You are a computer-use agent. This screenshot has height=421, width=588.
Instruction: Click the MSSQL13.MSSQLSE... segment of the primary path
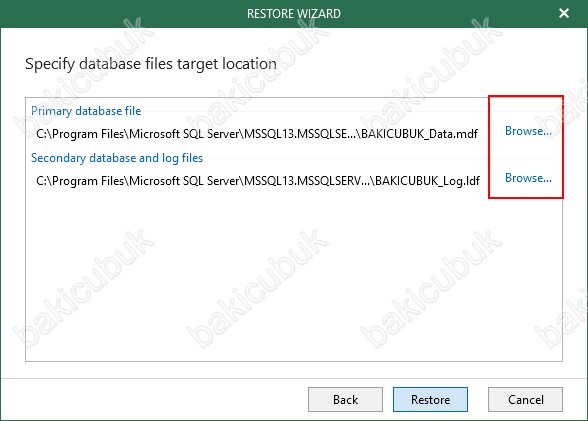click(300, 134)
